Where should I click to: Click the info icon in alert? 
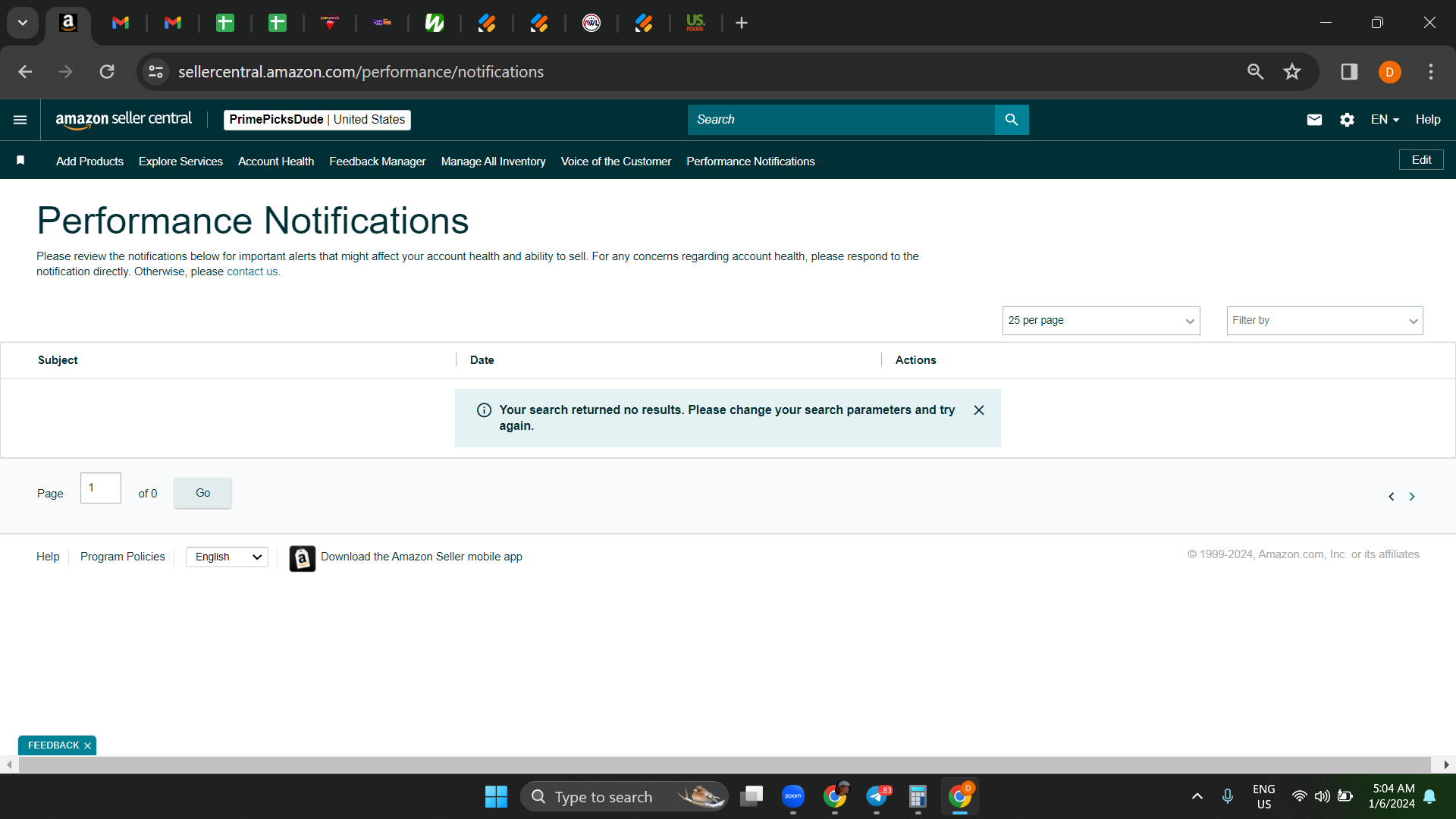point(484,410)
